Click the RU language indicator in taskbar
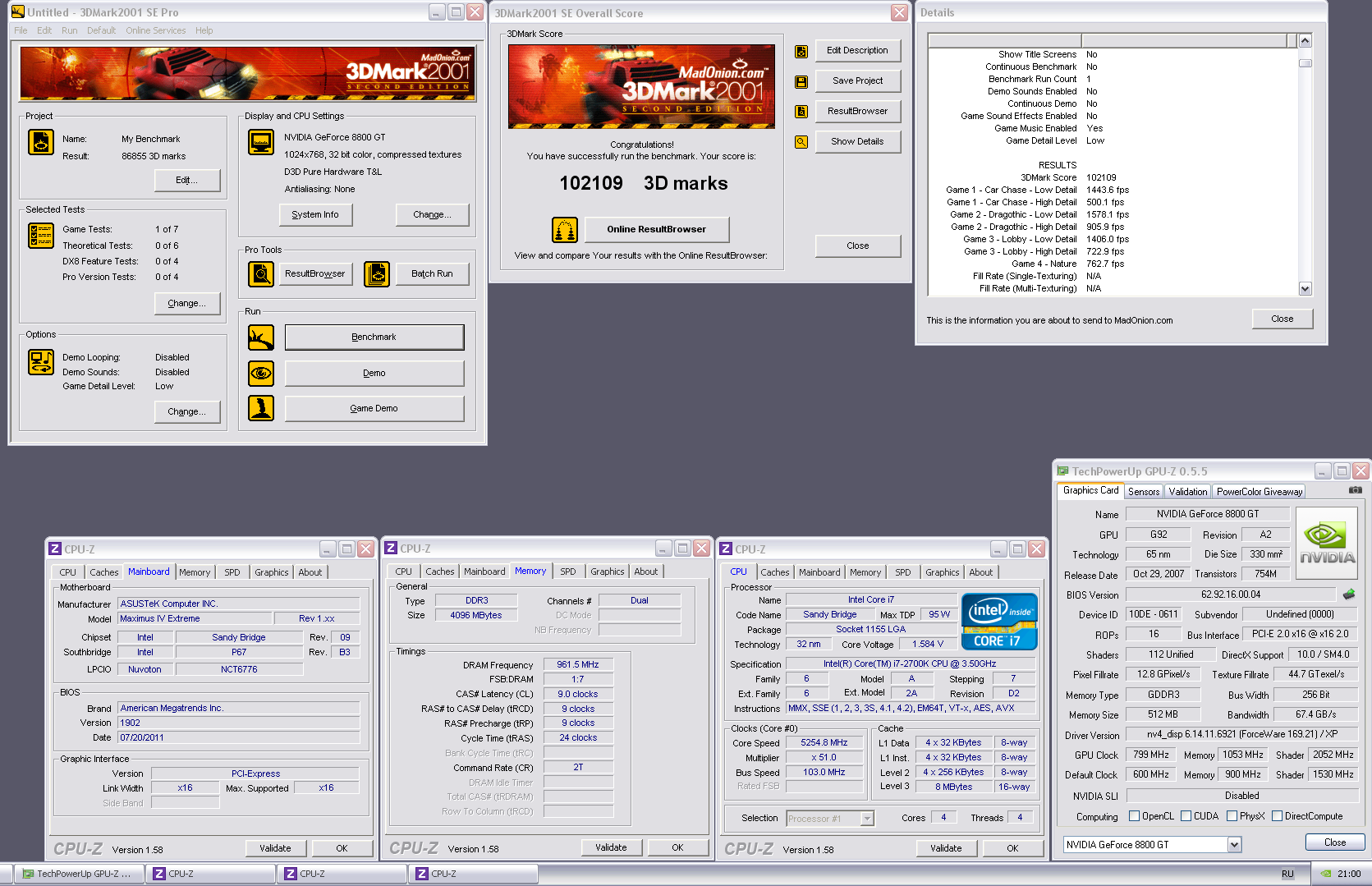 tap(1287, 874)
